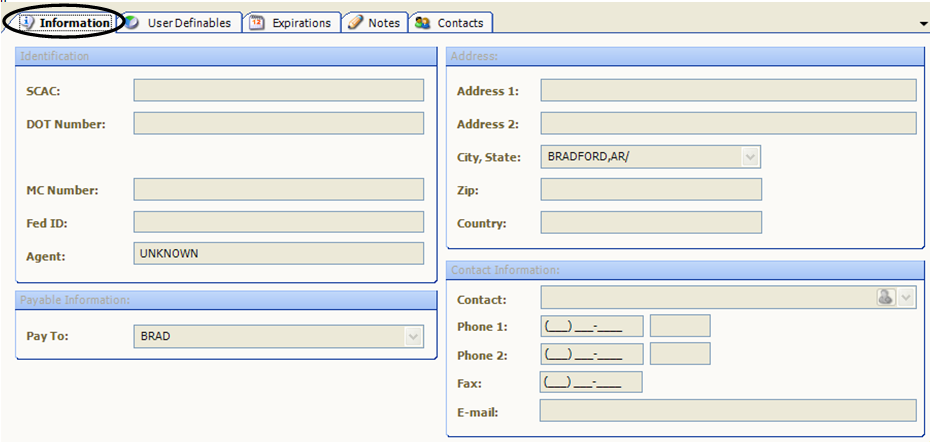Click the MC Number field
Viewport: 930px width, 442px height.
click(279, 189)
